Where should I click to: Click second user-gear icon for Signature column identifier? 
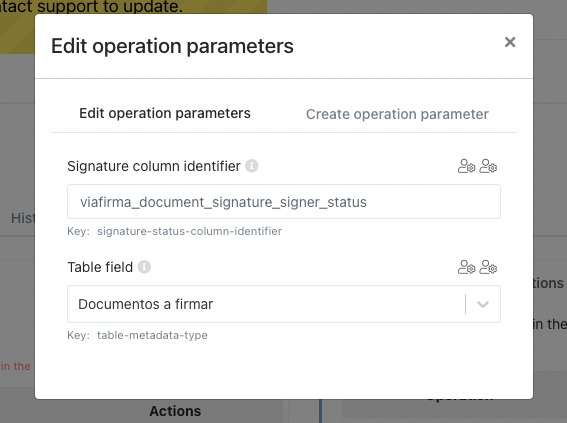coord(488,166)
